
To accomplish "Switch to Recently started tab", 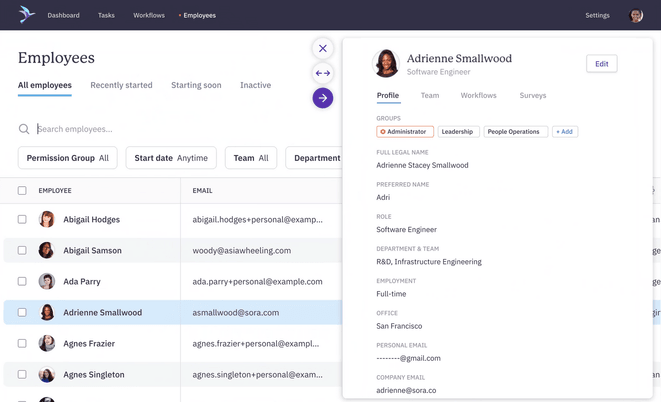I will [x=121, y=85].
